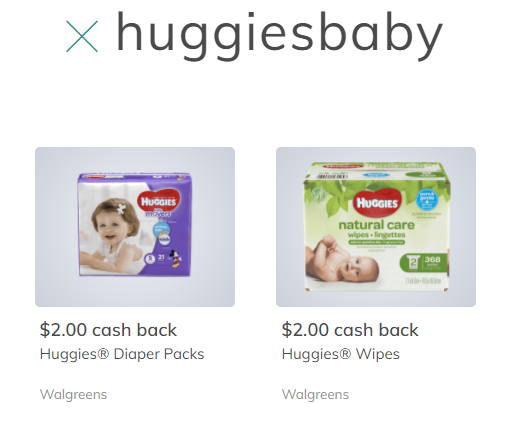Image resolution: width=513 pixels, height=430 pixels.
Task: Click the Huggies logo on the wipes box
Action: 377,202
